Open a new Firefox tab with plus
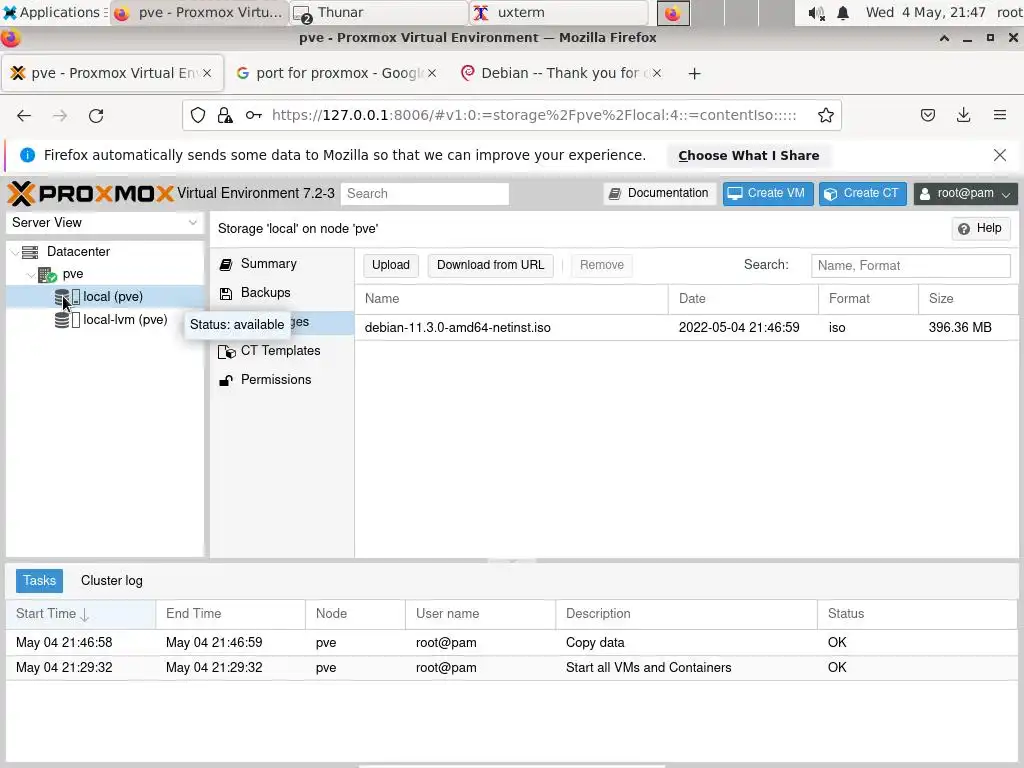The image size is (1024, 768). click(694, 74)
